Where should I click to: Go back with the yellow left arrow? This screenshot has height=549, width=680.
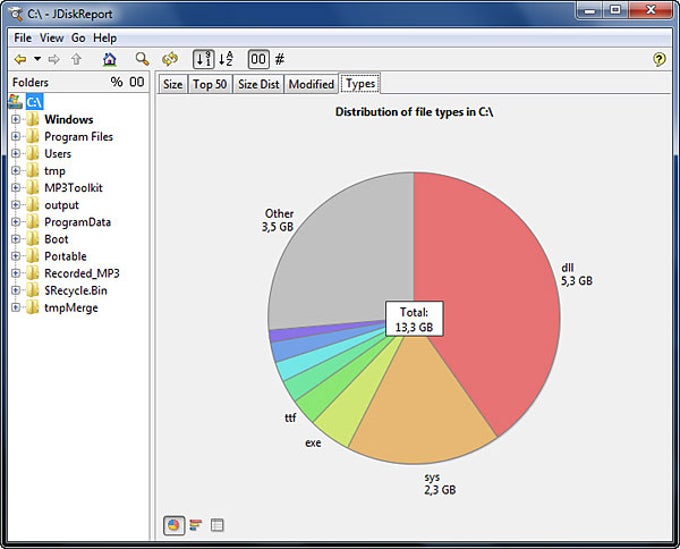pyautogui.click(x=20, y=59)
